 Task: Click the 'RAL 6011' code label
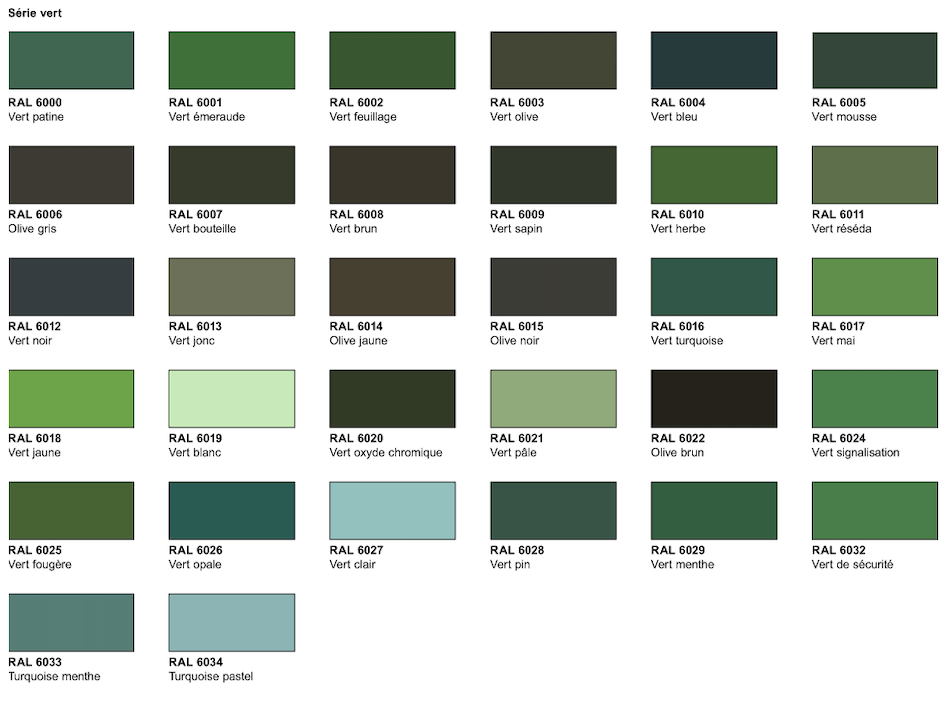[839, 214]
